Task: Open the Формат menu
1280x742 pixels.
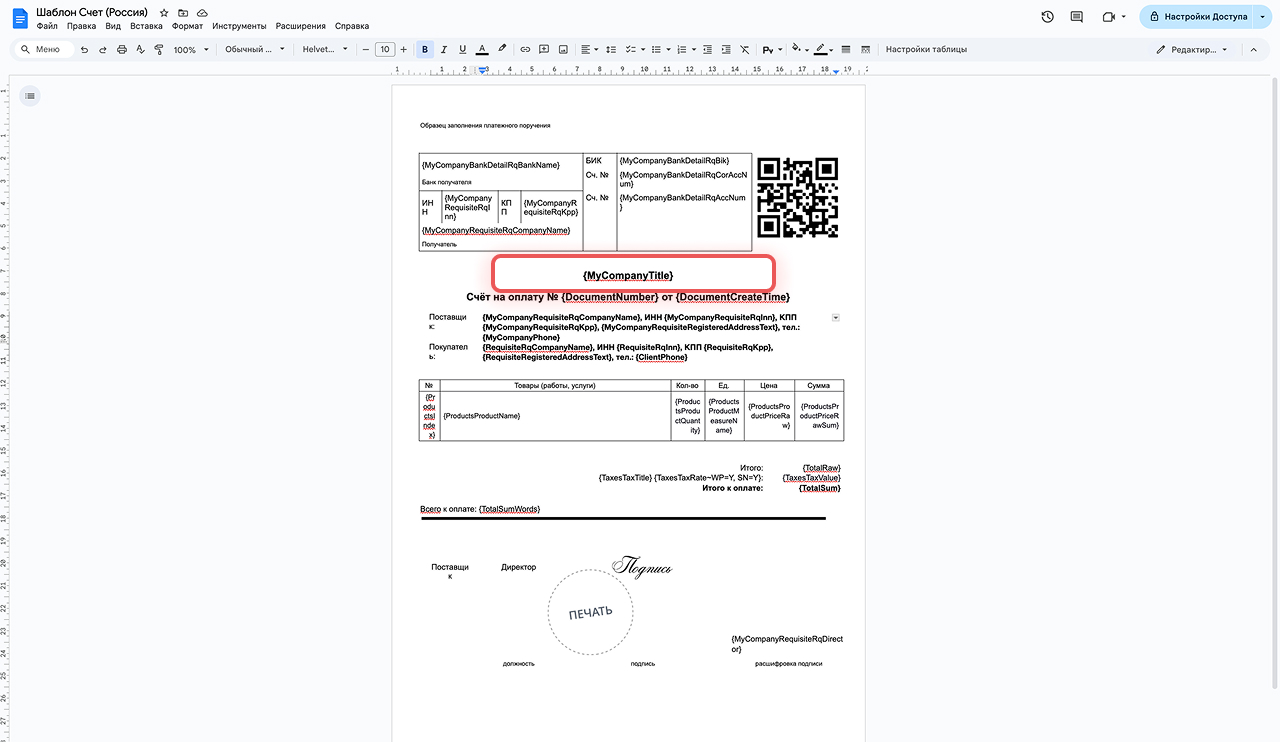Action: (187, 26)
